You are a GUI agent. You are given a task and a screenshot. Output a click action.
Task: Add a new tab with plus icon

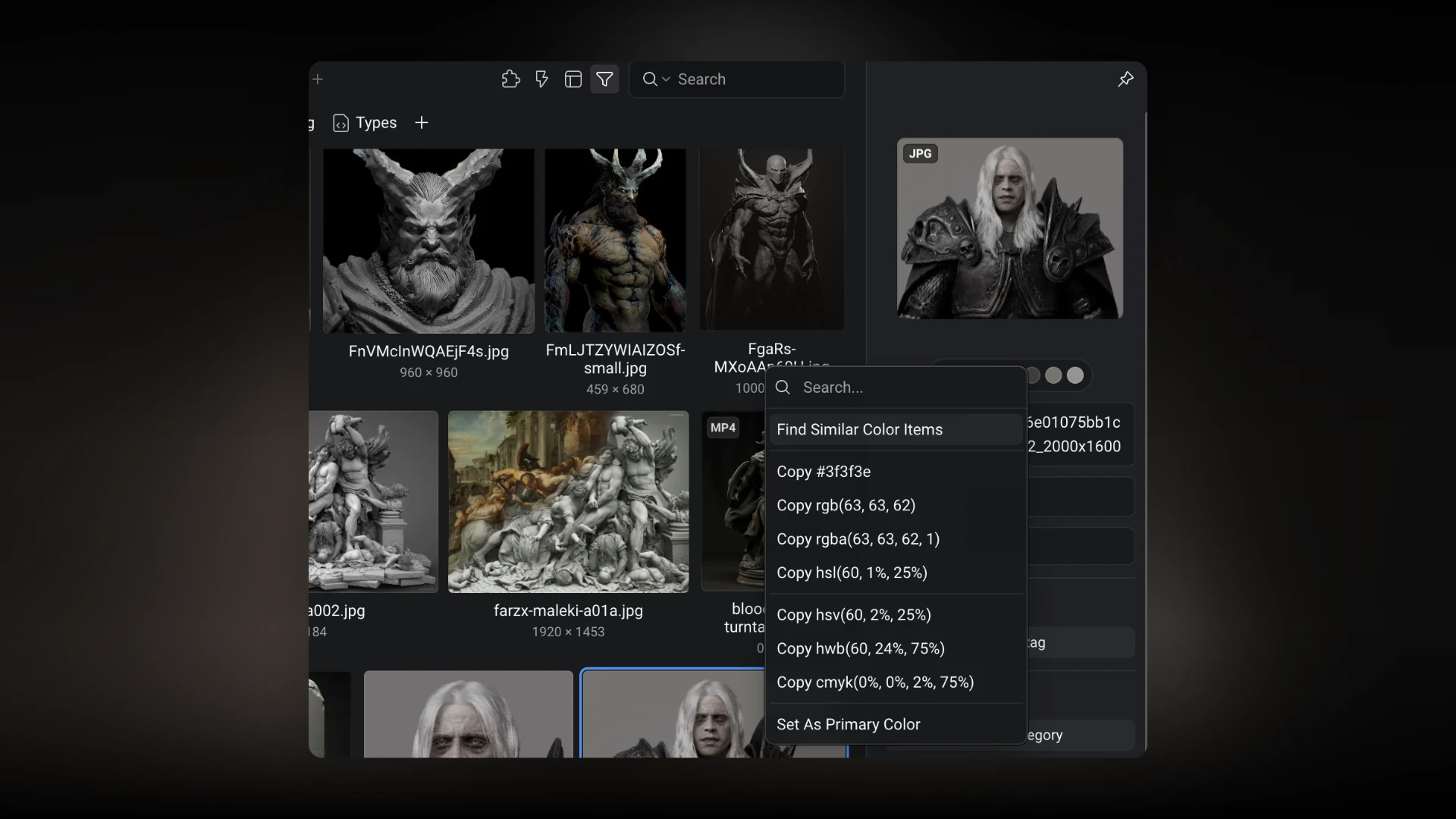[x=318, y=79]
